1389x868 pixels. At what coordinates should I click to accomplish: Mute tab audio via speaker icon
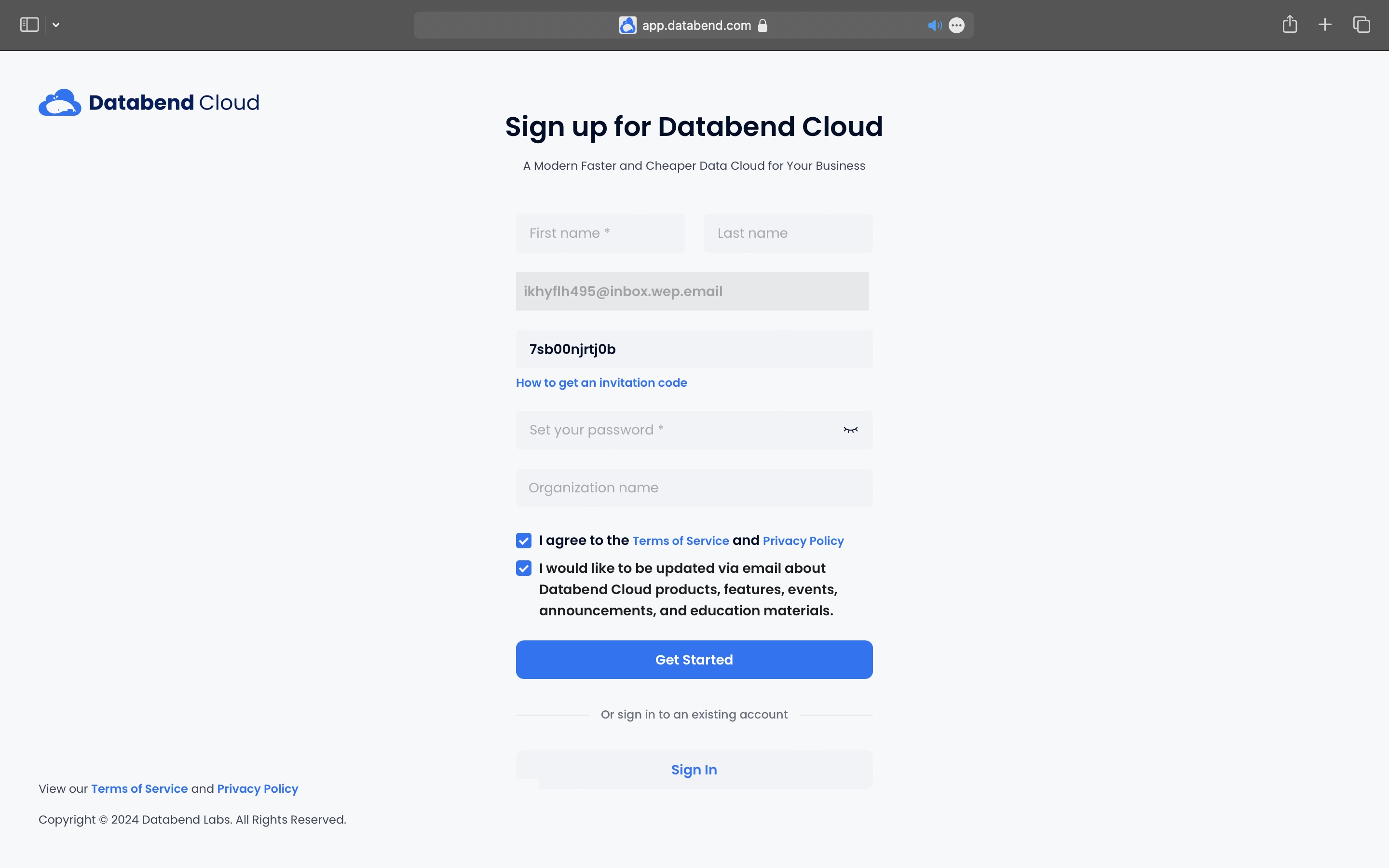tap(934, 25)
